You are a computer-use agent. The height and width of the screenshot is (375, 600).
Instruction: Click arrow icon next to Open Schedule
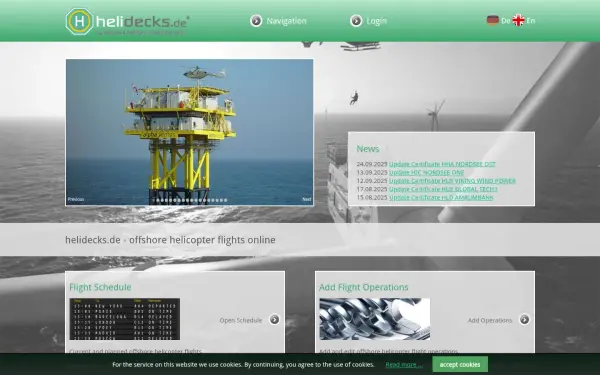click(274, 319)
